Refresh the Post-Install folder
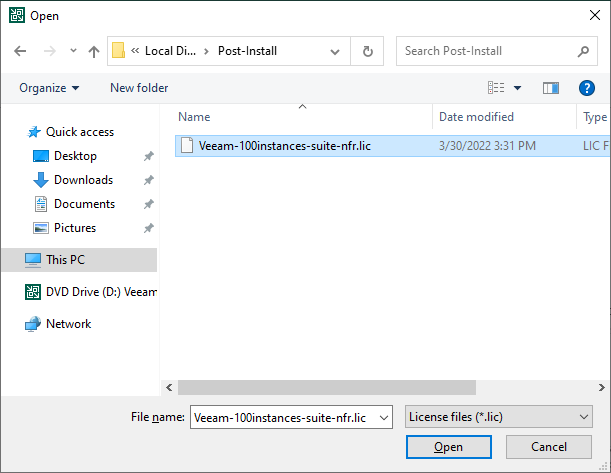Viewport: 611px width, 473px height. pos(367,51)
